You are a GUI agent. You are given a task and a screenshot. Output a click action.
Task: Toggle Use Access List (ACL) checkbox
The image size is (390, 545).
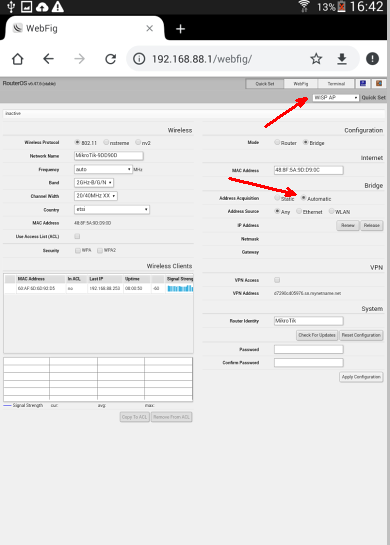[77, 236]
